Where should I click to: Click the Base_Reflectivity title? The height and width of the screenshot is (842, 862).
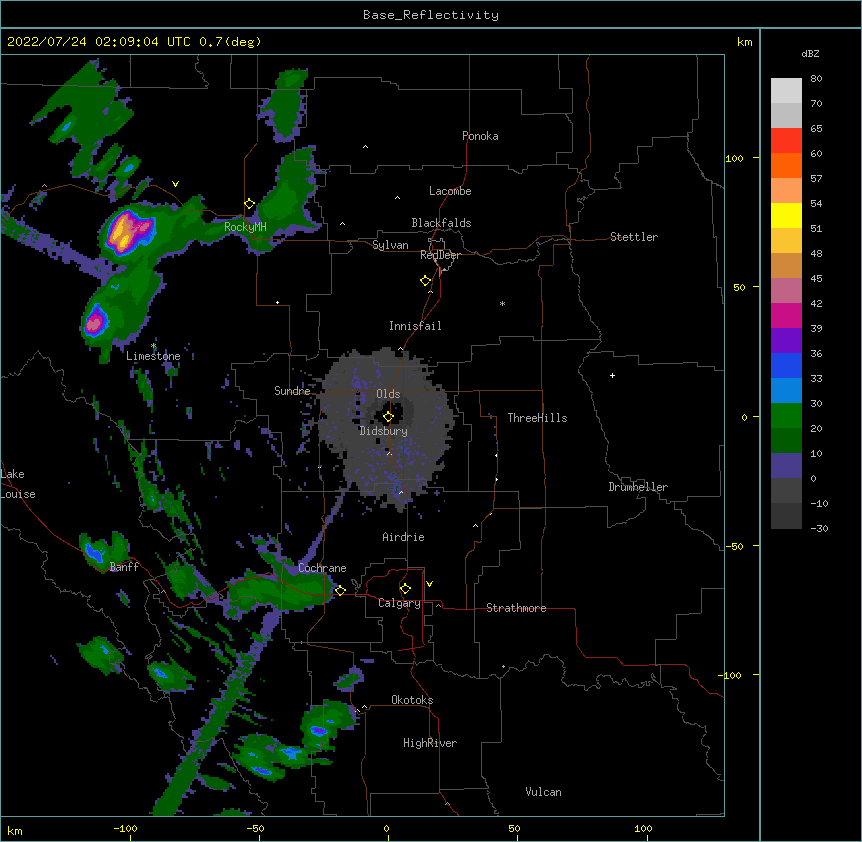pyautogui.click(x=431, y=15)
